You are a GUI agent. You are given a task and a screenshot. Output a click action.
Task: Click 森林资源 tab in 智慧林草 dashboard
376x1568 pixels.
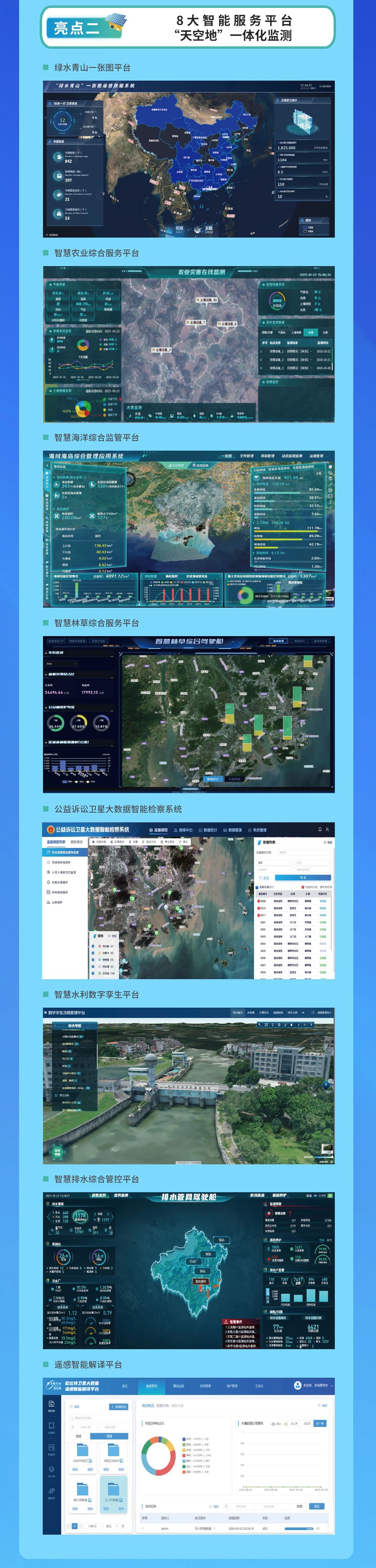(278, 641)
